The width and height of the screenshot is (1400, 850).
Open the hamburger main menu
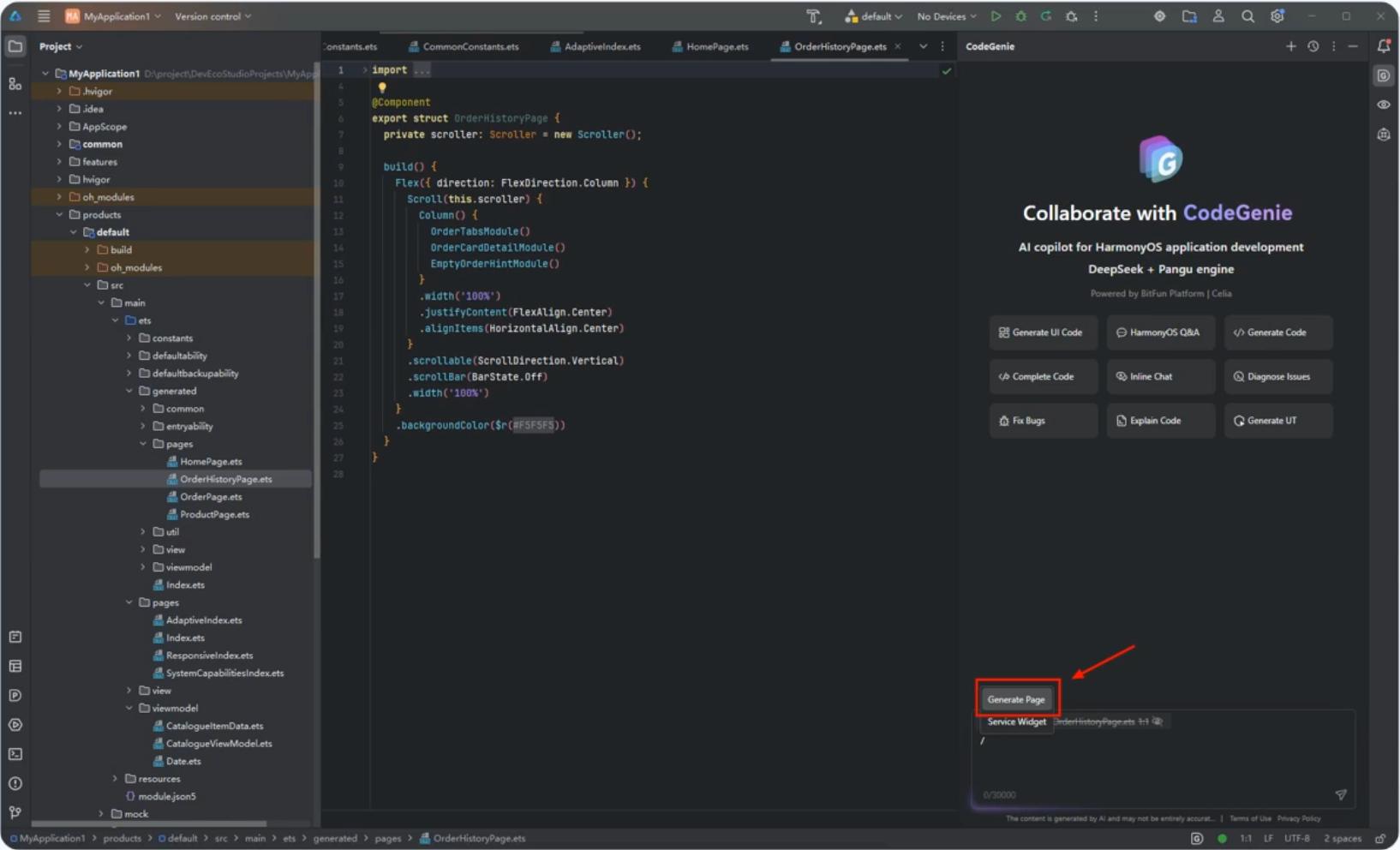[x=44, y=16]
